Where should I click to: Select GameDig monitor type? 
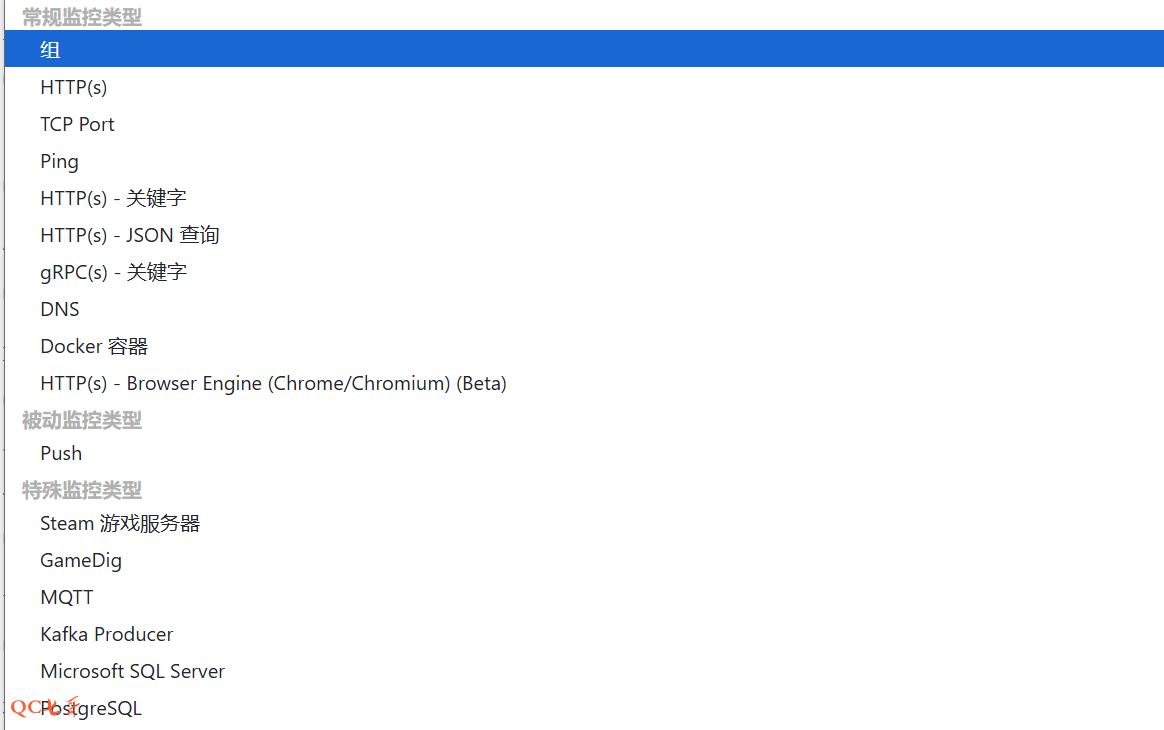(x=81, y=560)
